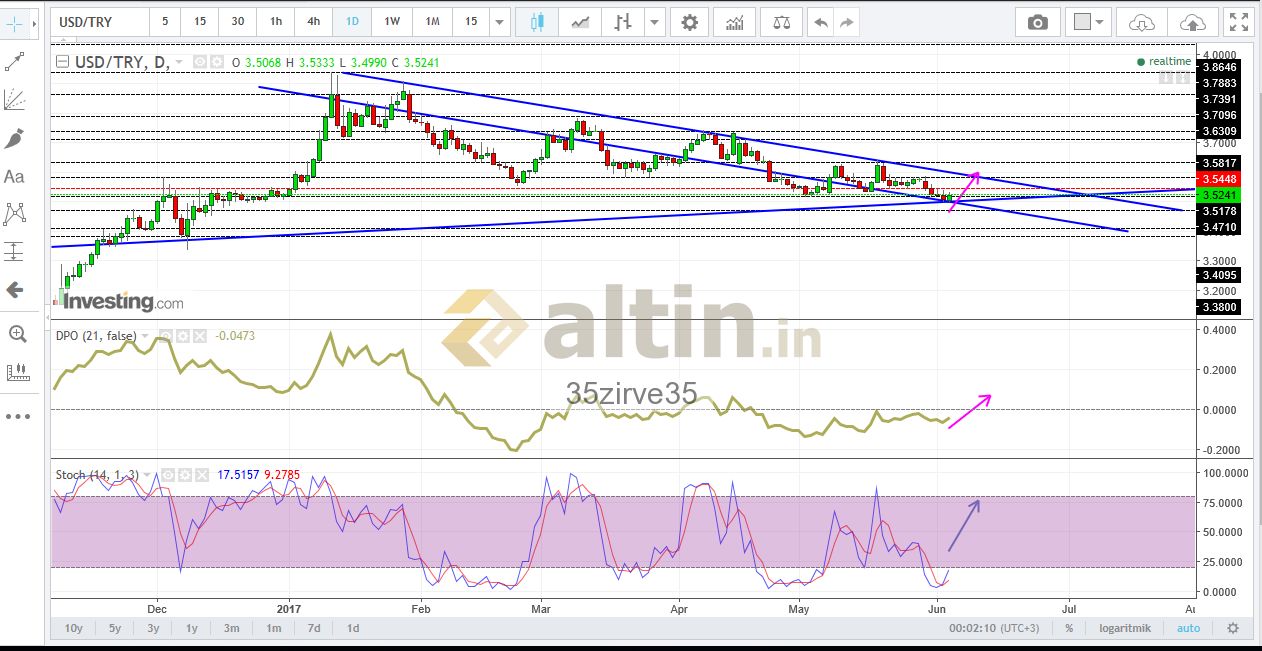1262x651 pixels.
Task: Expand the DPO indicator dropdown arrow
Action: click(x=146, y=336)
